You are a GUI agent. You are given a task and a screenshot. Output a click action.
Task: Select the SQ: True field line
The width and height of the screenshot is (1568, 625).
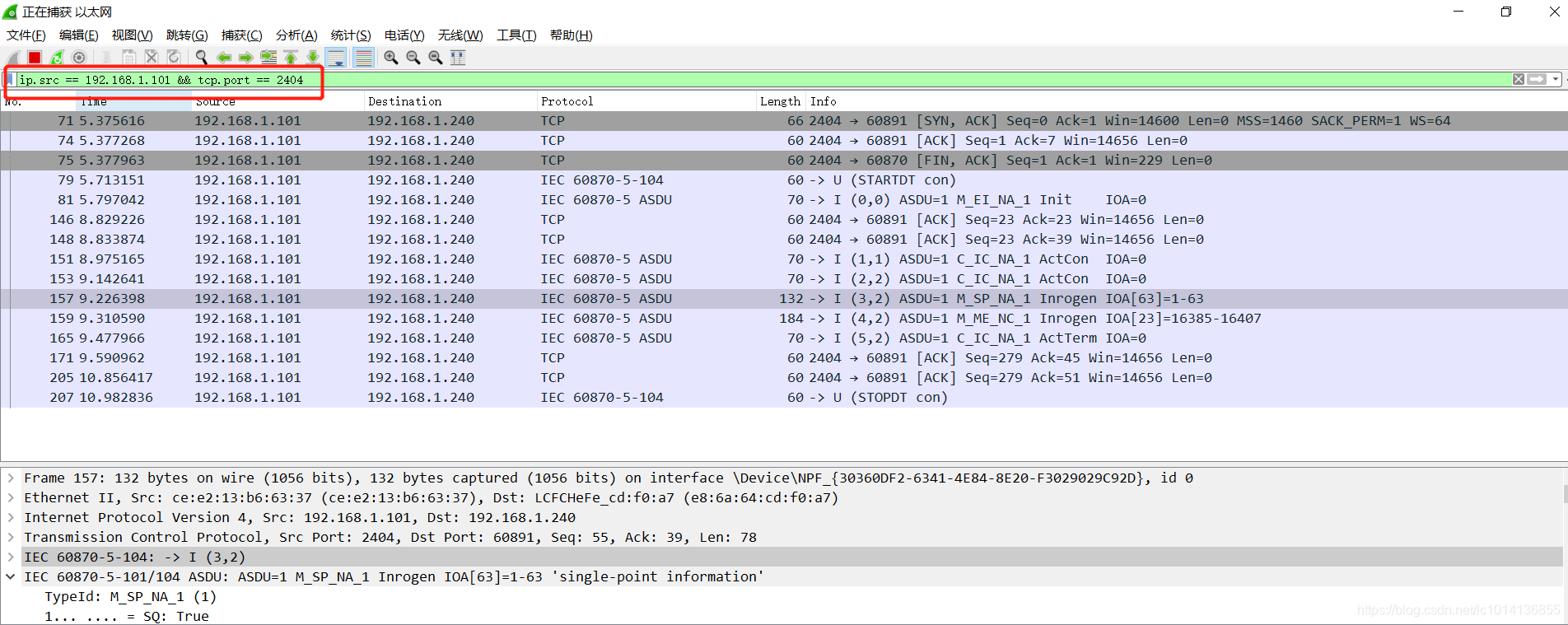(x=127, y=616)
